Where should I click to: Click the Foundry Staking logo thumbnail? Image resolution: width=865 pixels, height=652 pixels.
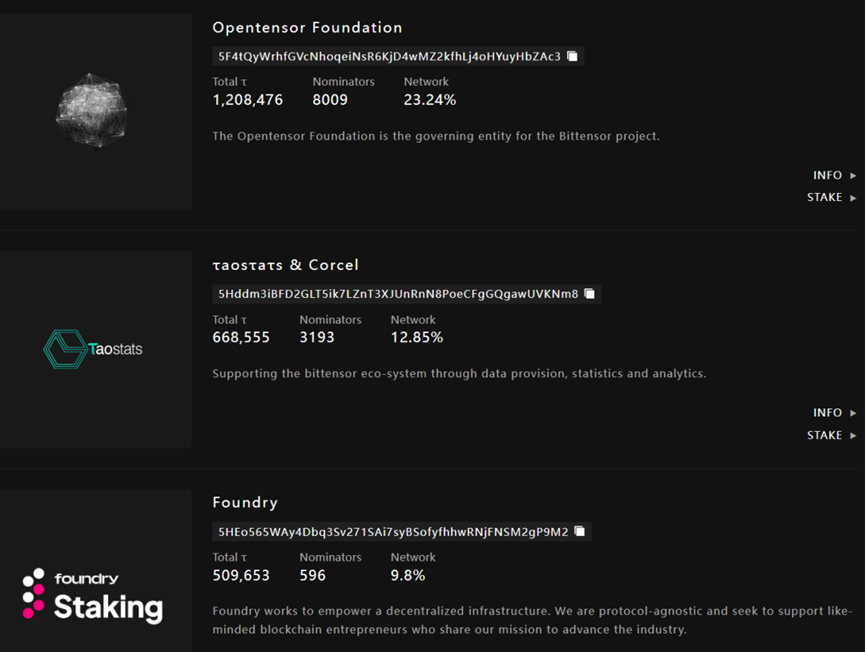(x=95, y=570)
